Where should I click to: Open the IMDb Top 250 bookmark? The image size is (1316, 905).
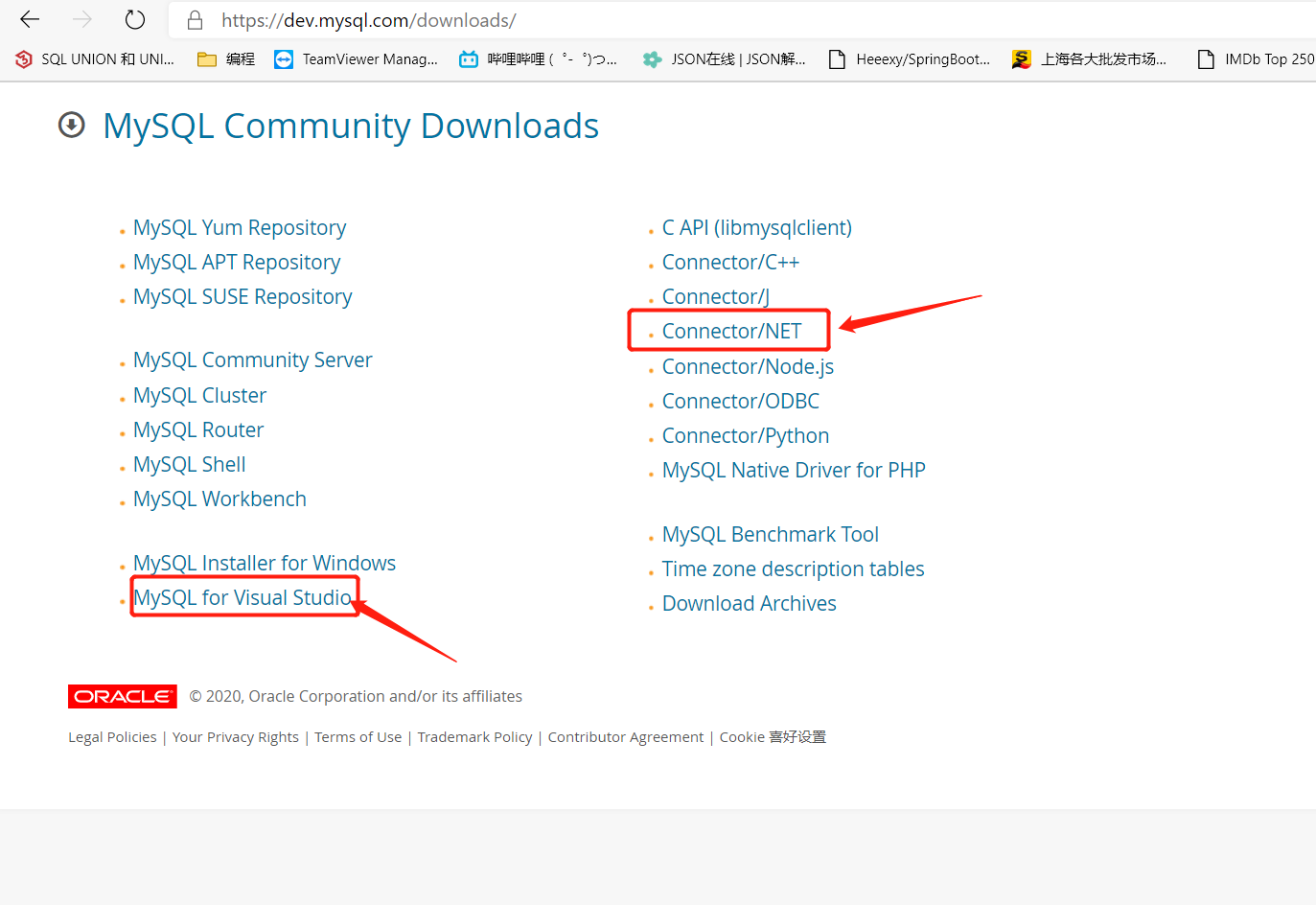coord(1256,59)
